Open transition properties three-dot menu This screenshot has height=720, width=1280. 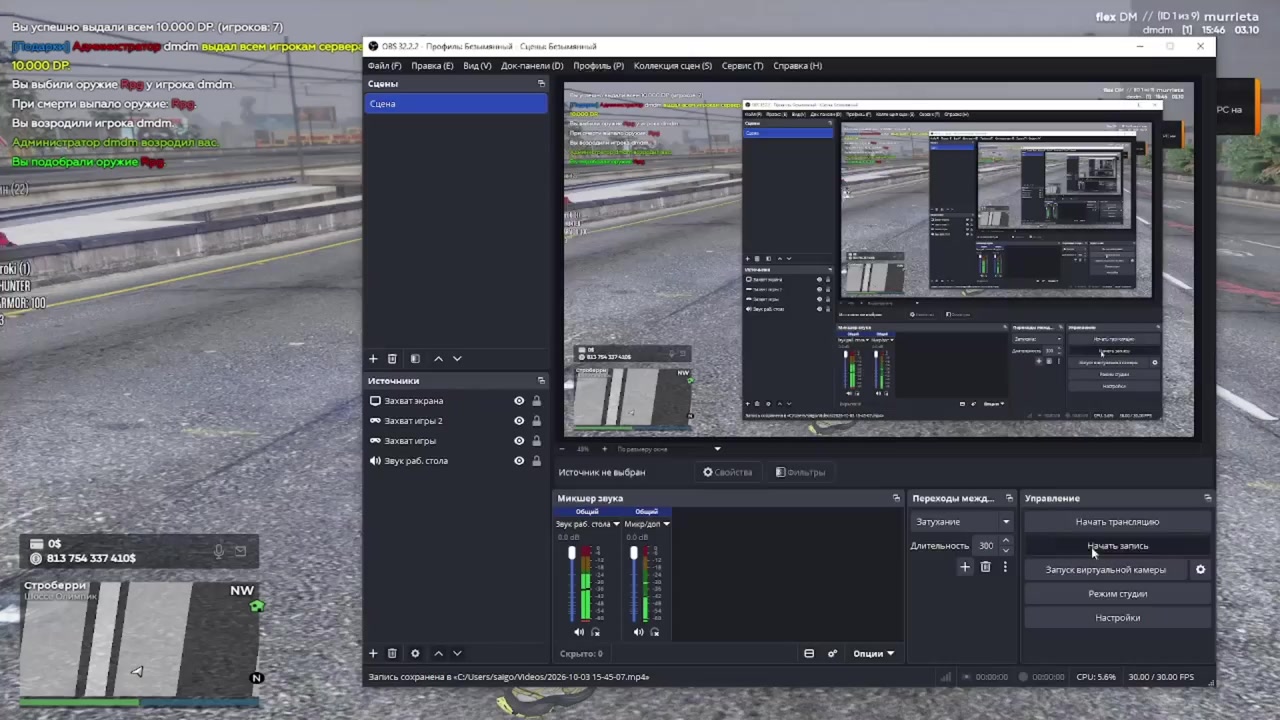(1005, 567)
